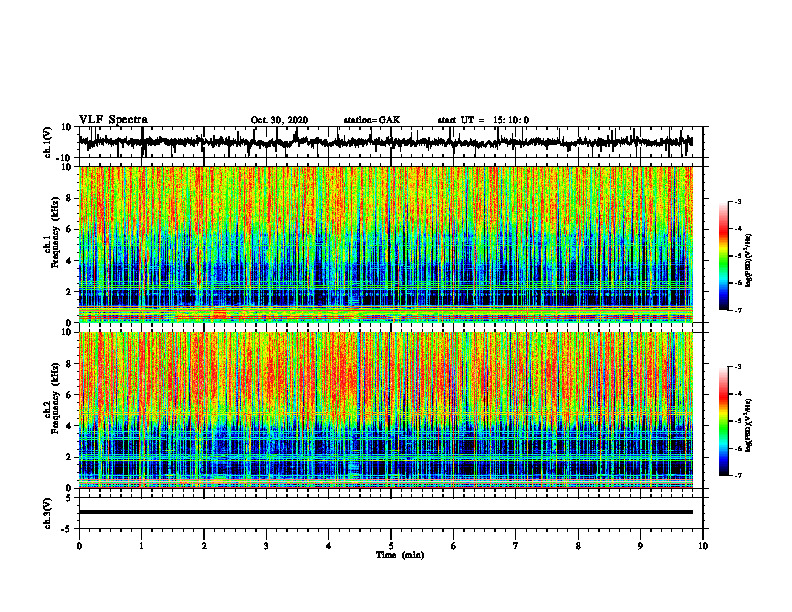The height and width of the screenshot is (612, 792).
Task: Click the ch.1(V) waveform axis label
Action: (48, 142)
